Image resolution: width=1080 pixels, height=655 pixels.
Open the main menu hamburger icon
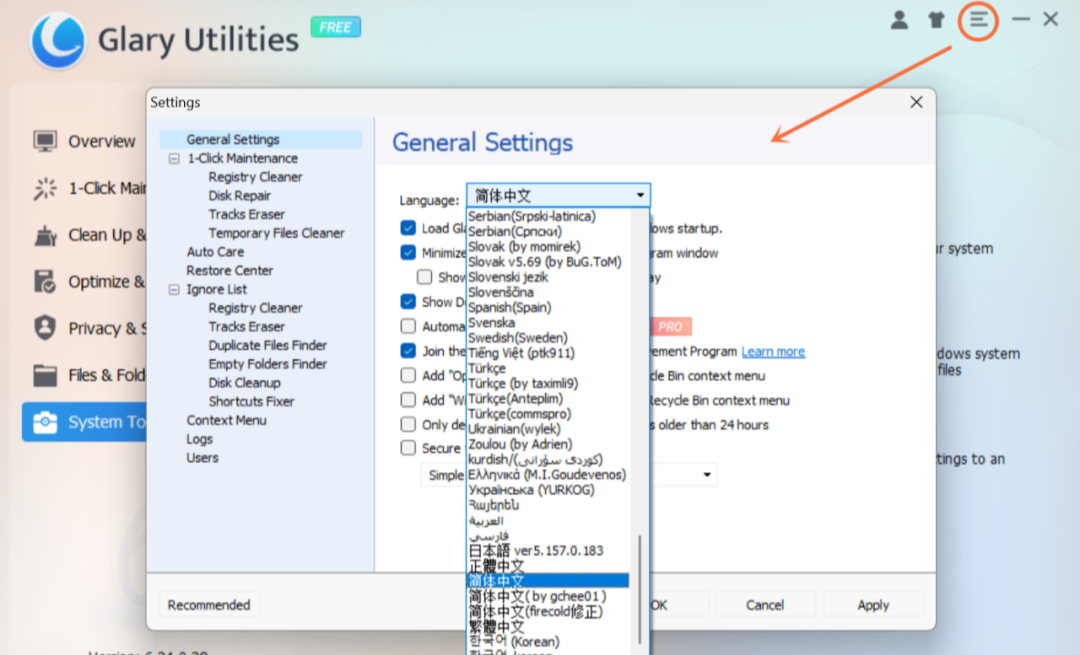pos(978,20)
